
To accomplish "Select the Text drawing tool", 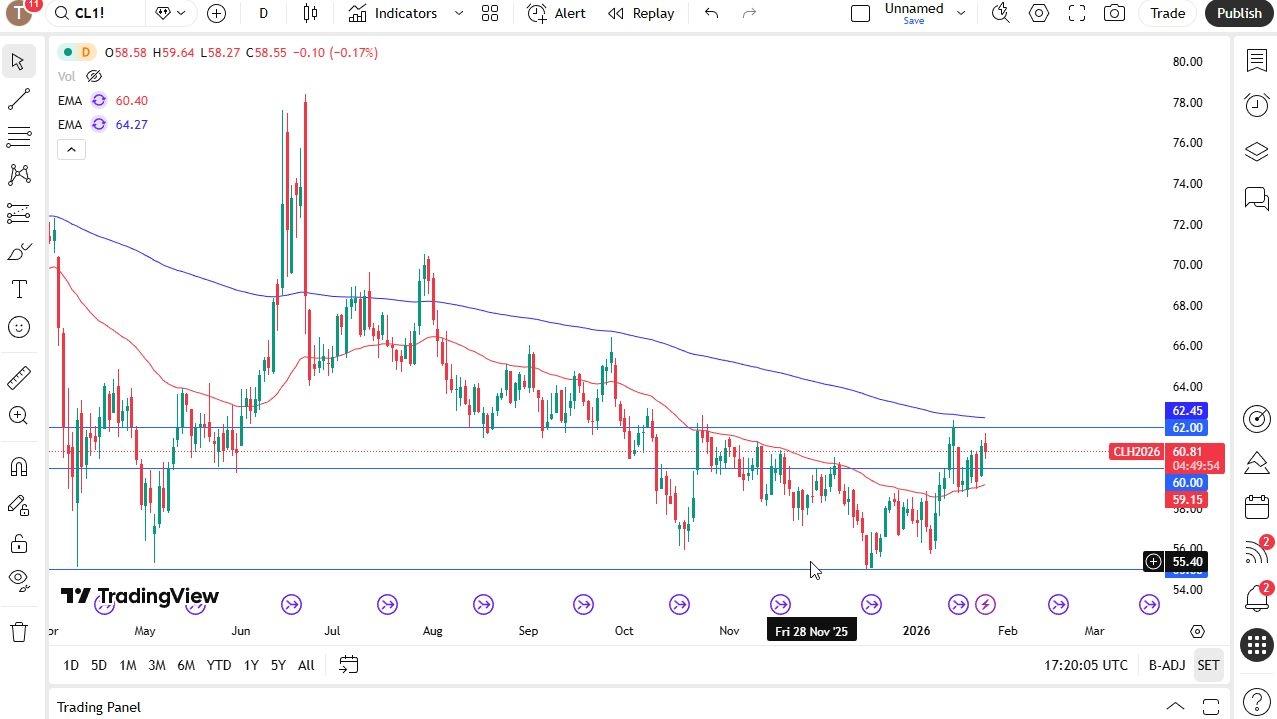I will coord(18,289).
